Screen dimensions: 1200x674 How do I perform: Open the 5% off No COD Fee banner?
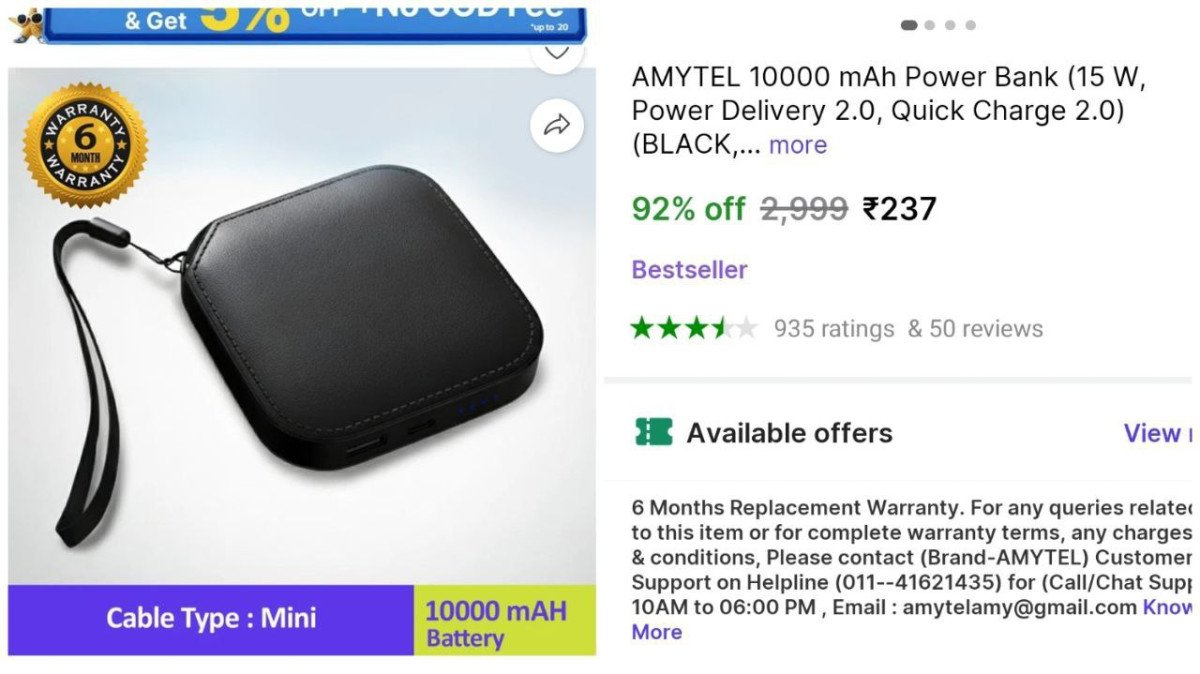click(x=315, y=22)
